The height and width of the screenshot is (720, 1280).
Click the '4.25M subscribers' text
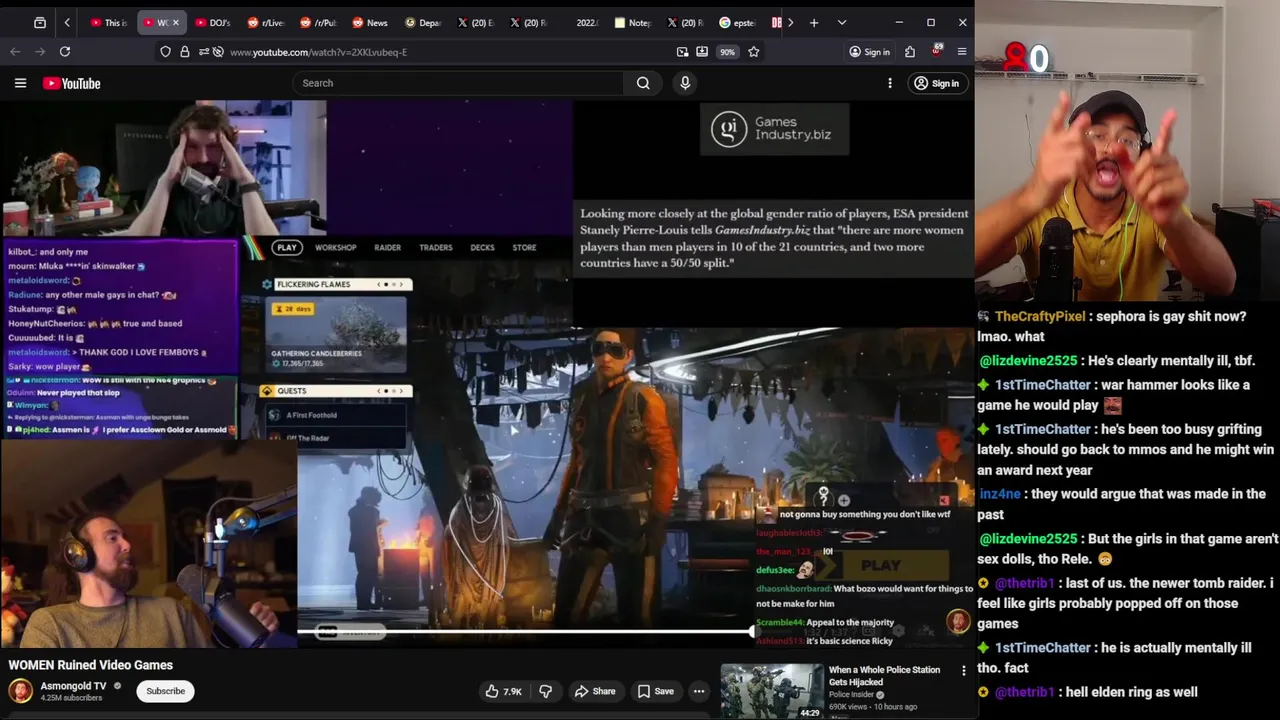pyautogui.click(x=71, y=698)
